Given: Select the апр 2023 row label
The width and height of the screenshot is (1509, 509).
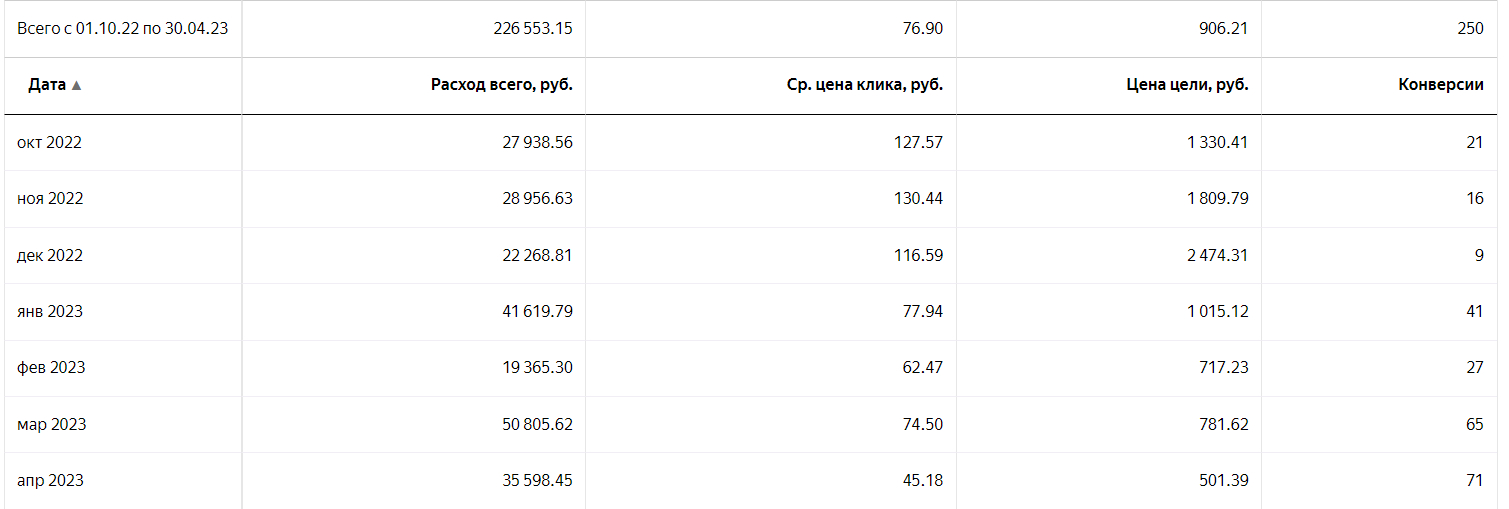Looking at the screenshot, I should point(50,480).
